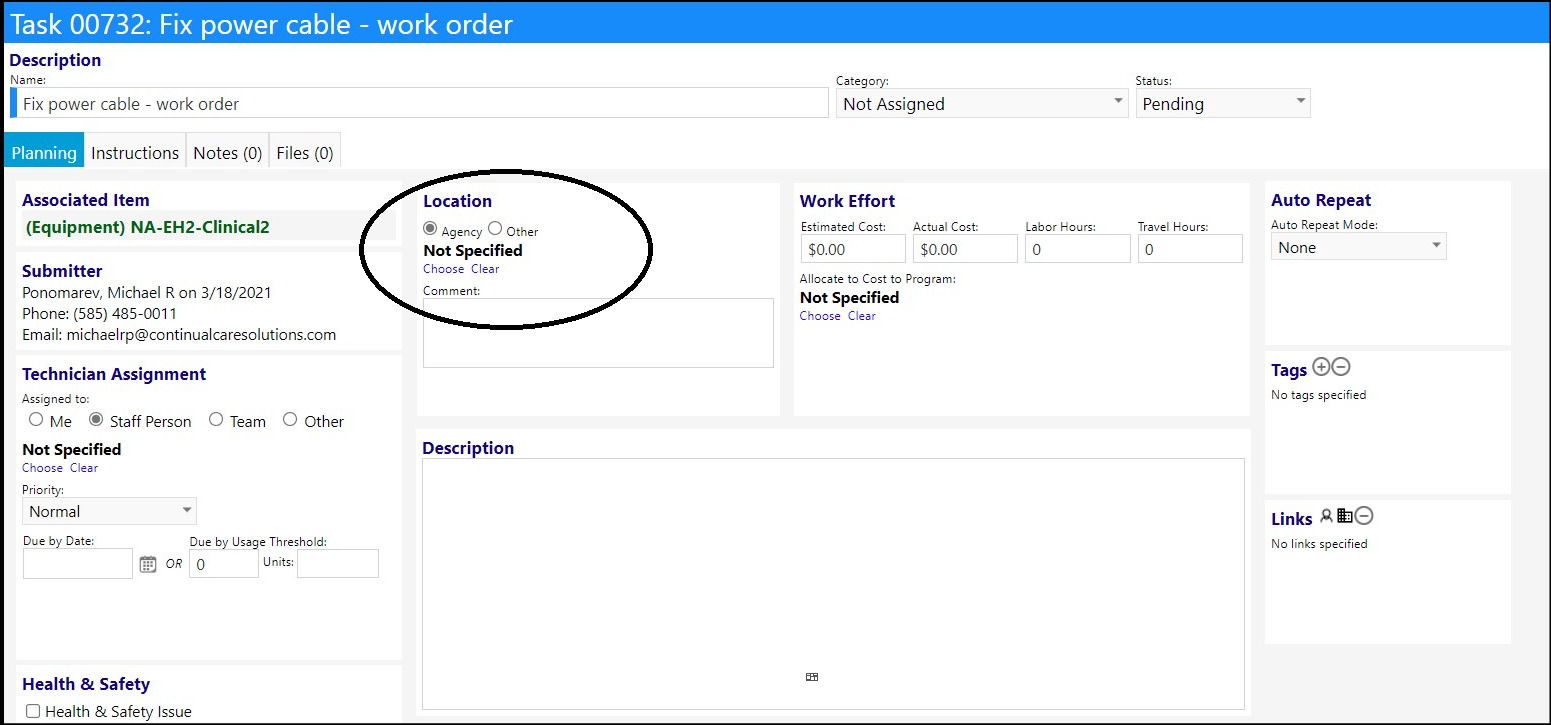Click Choose under Technician Assignment
The height and width of the screenshot is (725, 1551).
tap(43, 468)
